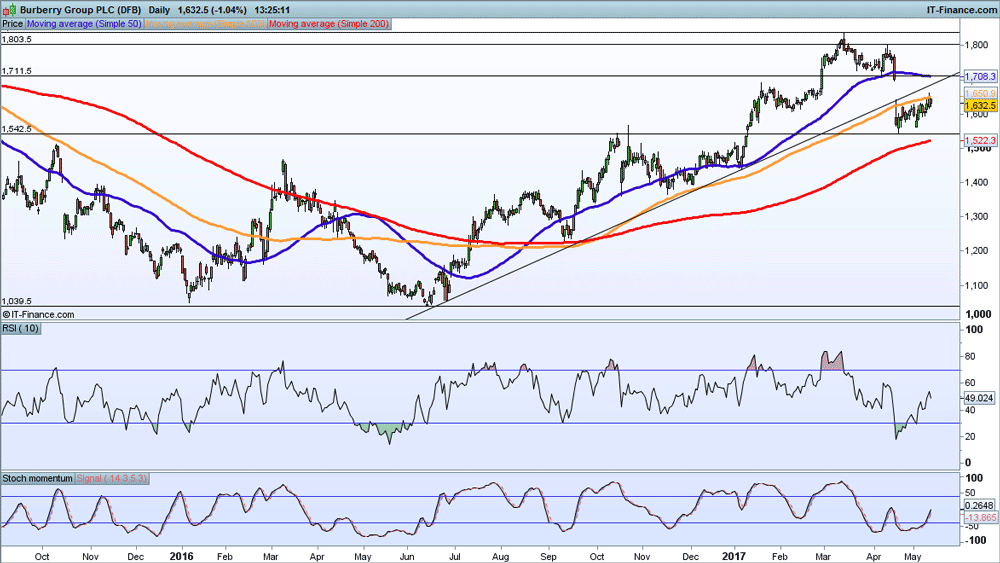The width and height of the screenshot is (1000, 563).
Task: Click the candlestick chart icon beside Burberry title
Action: [x=10, y=10]
